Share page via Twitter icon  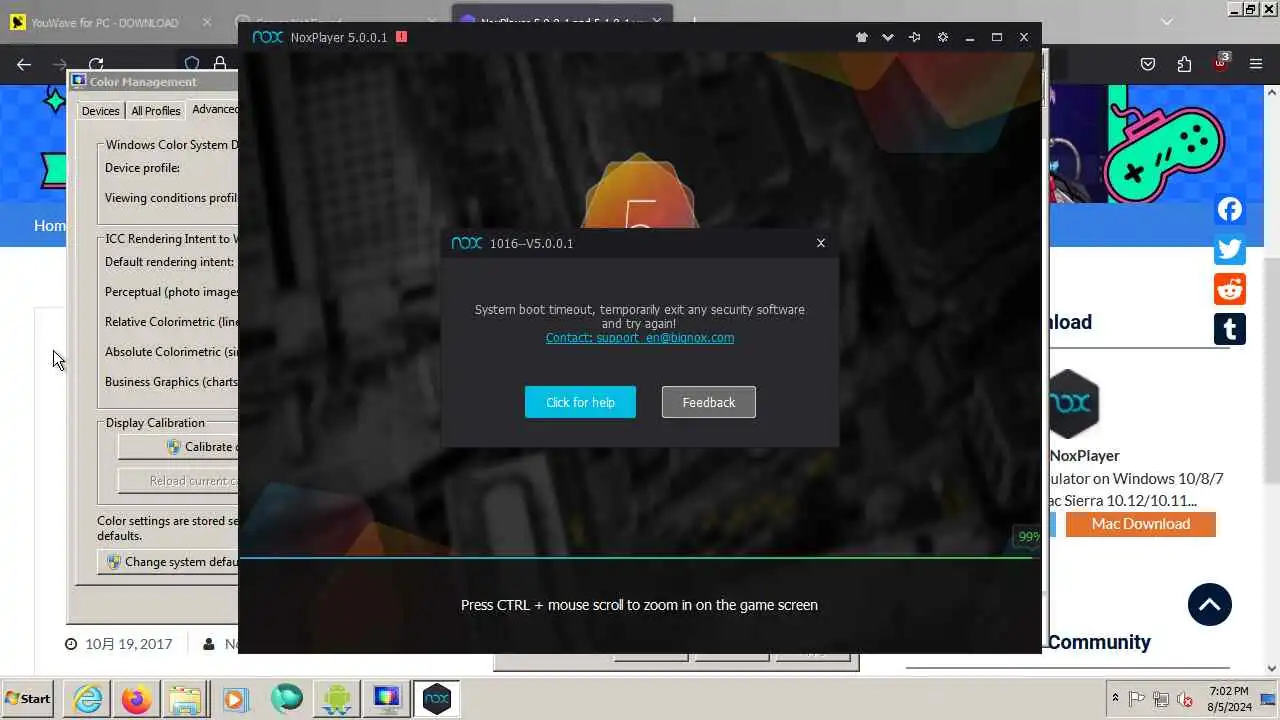(x=1230, y=249)
